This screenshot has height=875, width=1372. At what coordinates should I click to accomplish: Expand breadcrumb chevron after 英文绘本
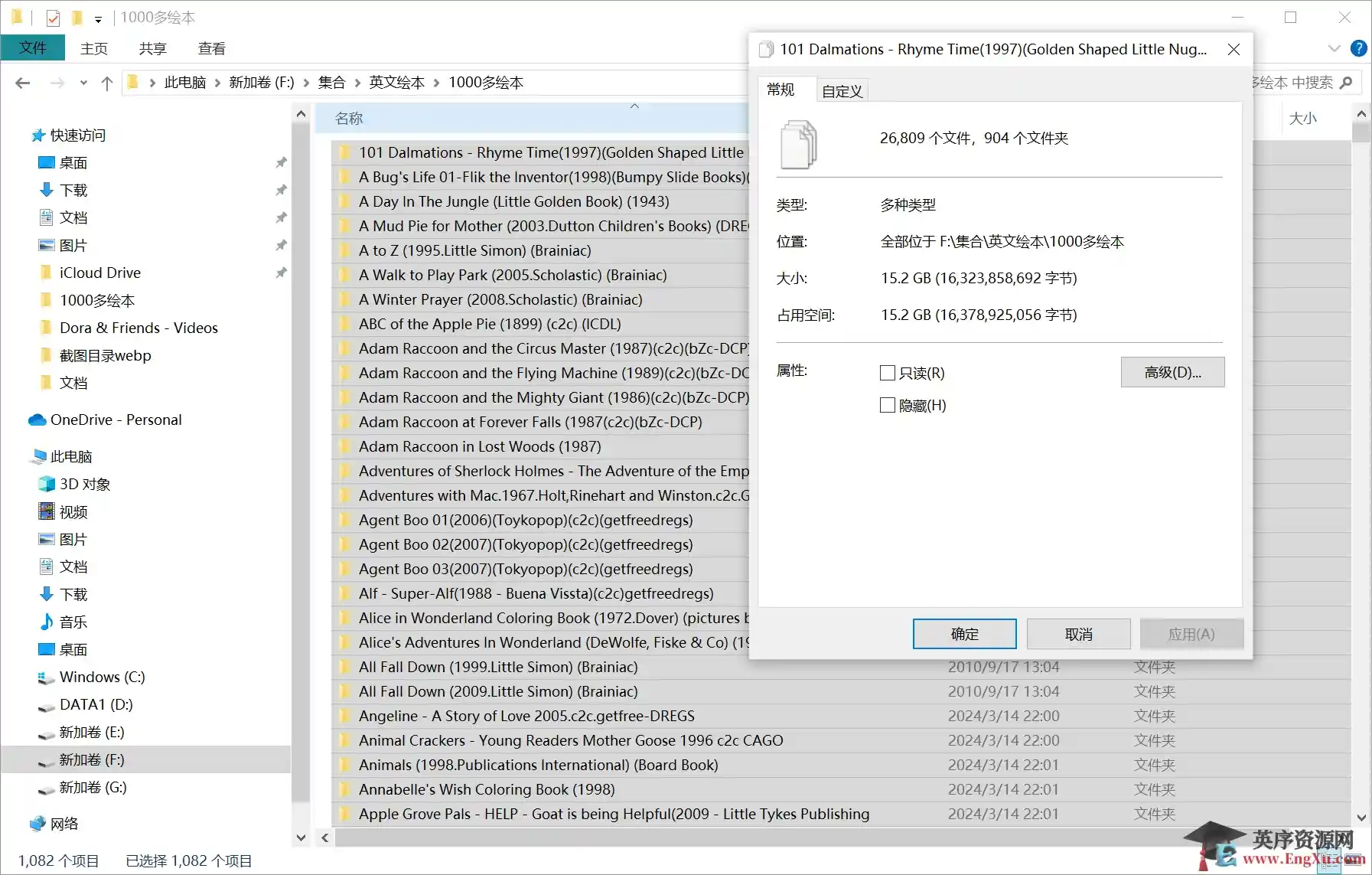[437, 83]
